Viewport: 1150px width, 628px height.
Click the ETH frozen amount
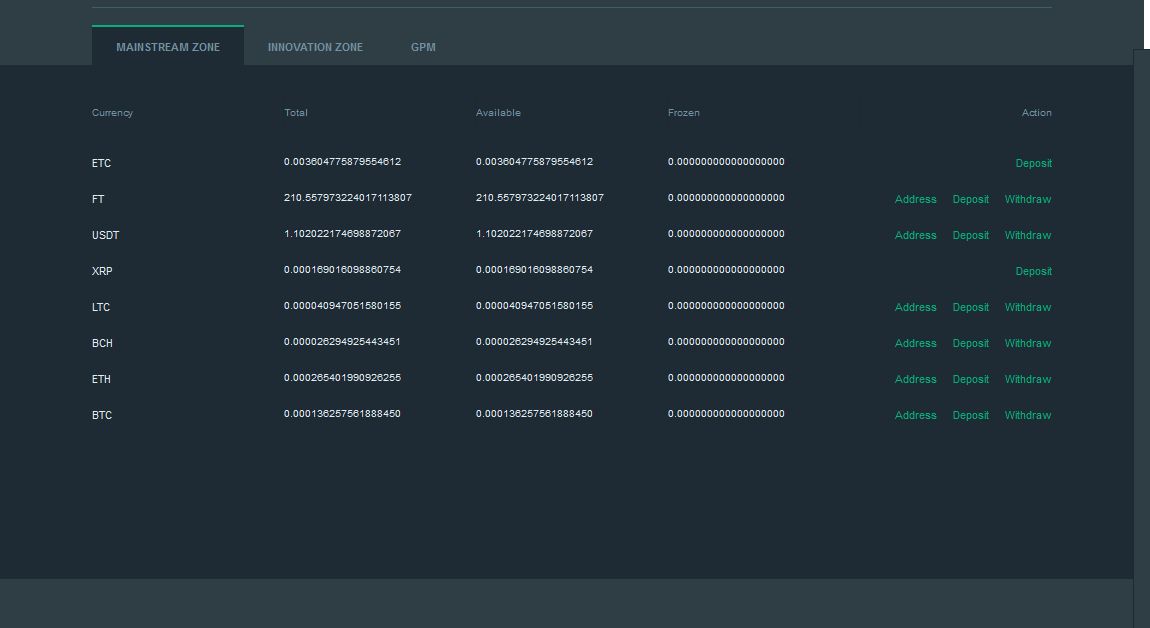pos(726,377)
